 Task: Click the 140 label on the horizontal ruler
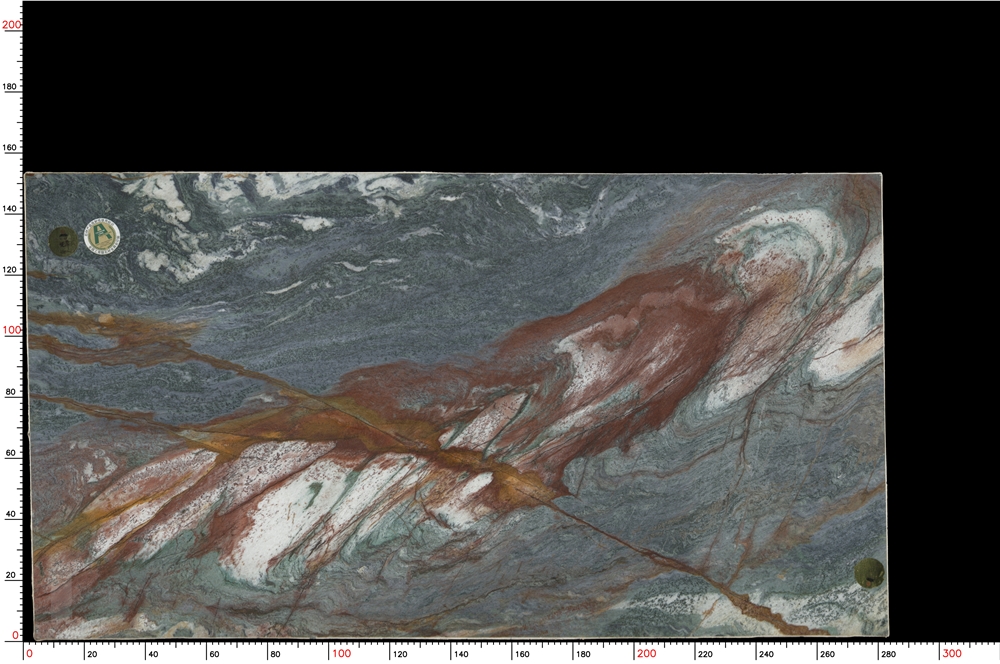(460, 654)
